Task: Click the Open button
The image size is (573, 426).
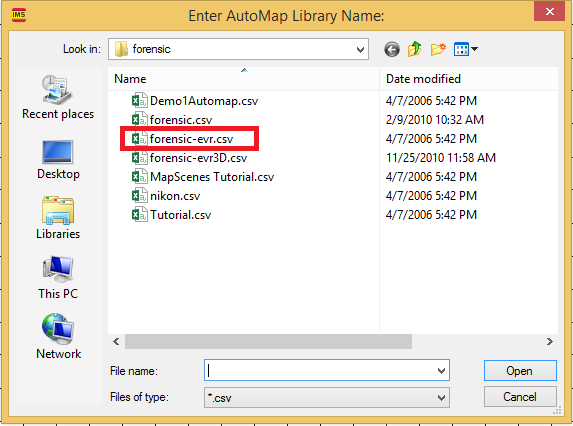Action: (520, 371)
